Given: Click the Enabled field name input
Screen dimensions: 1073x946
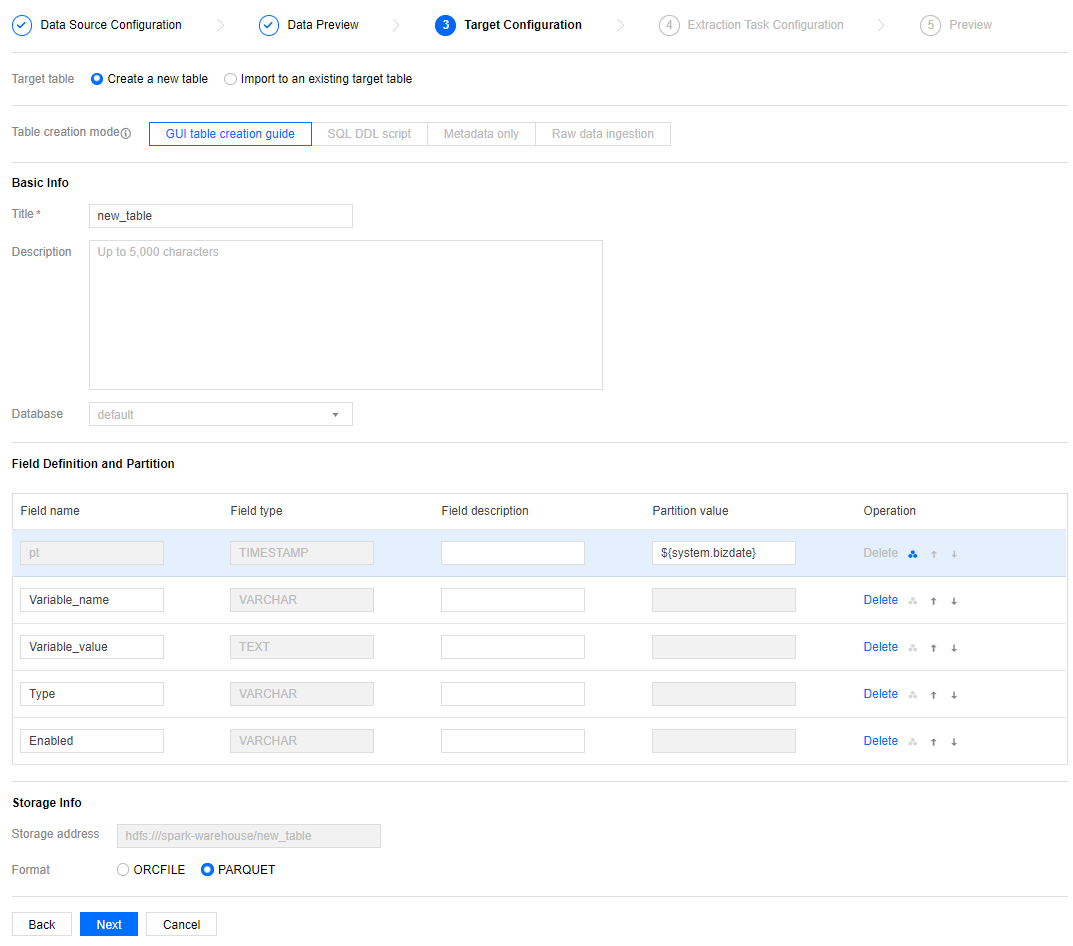Looking at the screenshot, I should 92,741.
